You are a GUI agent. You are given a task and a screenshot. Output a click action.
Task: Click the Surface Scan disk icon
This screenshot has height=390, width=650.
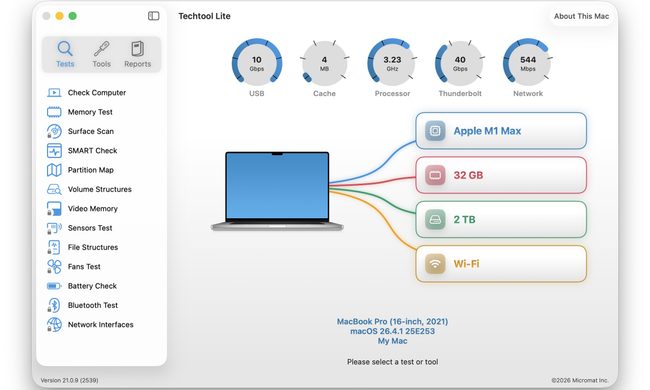[x=54, y=131]
